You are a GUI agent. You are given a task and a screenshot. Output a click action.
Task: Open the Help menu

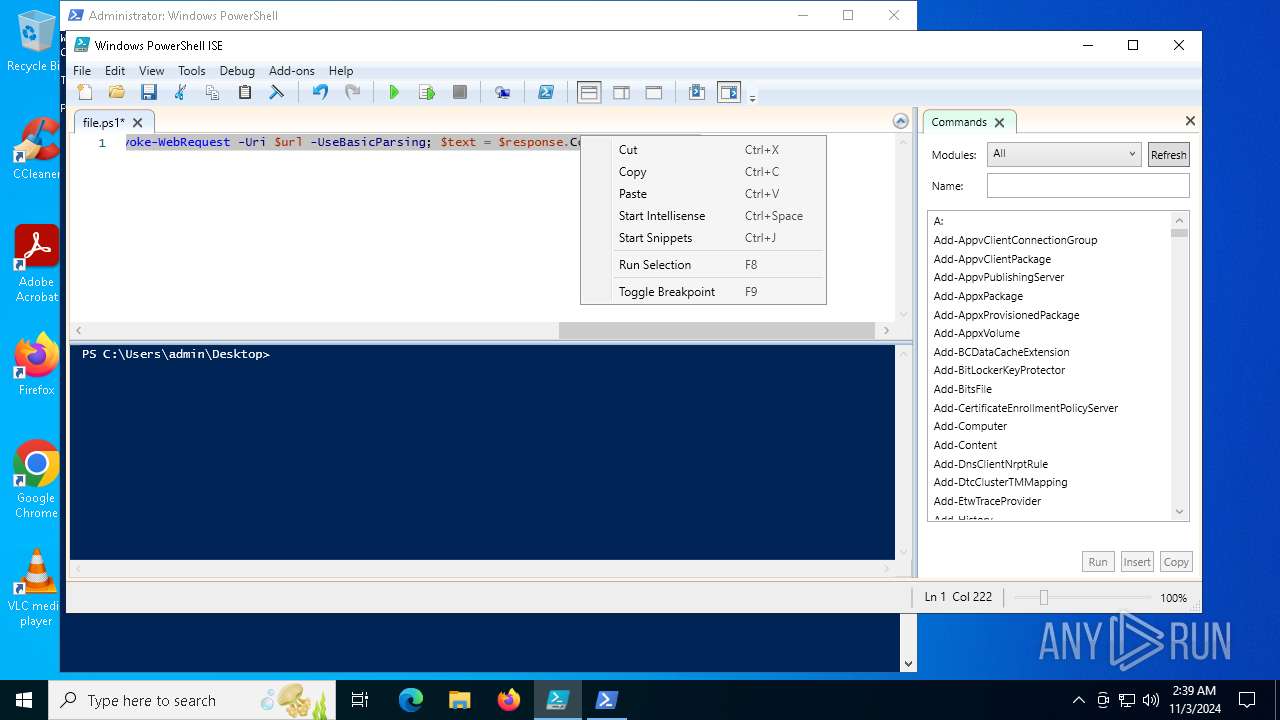tap(341, 71)
